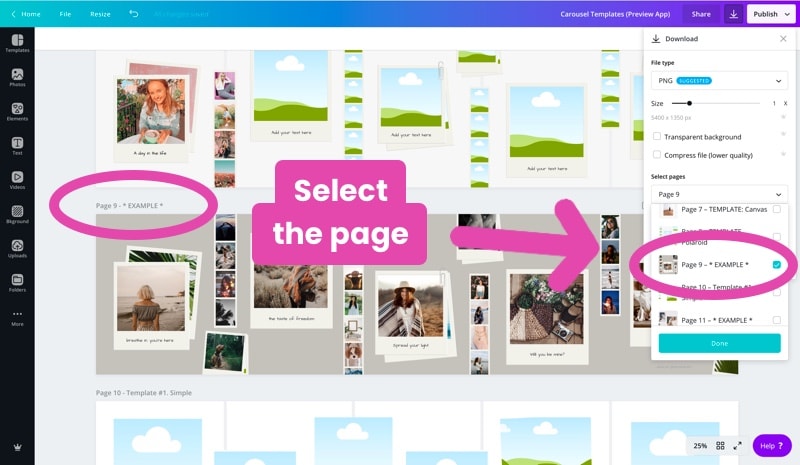Image resolution: width=800 pixels, height=465 pixels.
Task: Open the File menu
Action: pos(65,14)
